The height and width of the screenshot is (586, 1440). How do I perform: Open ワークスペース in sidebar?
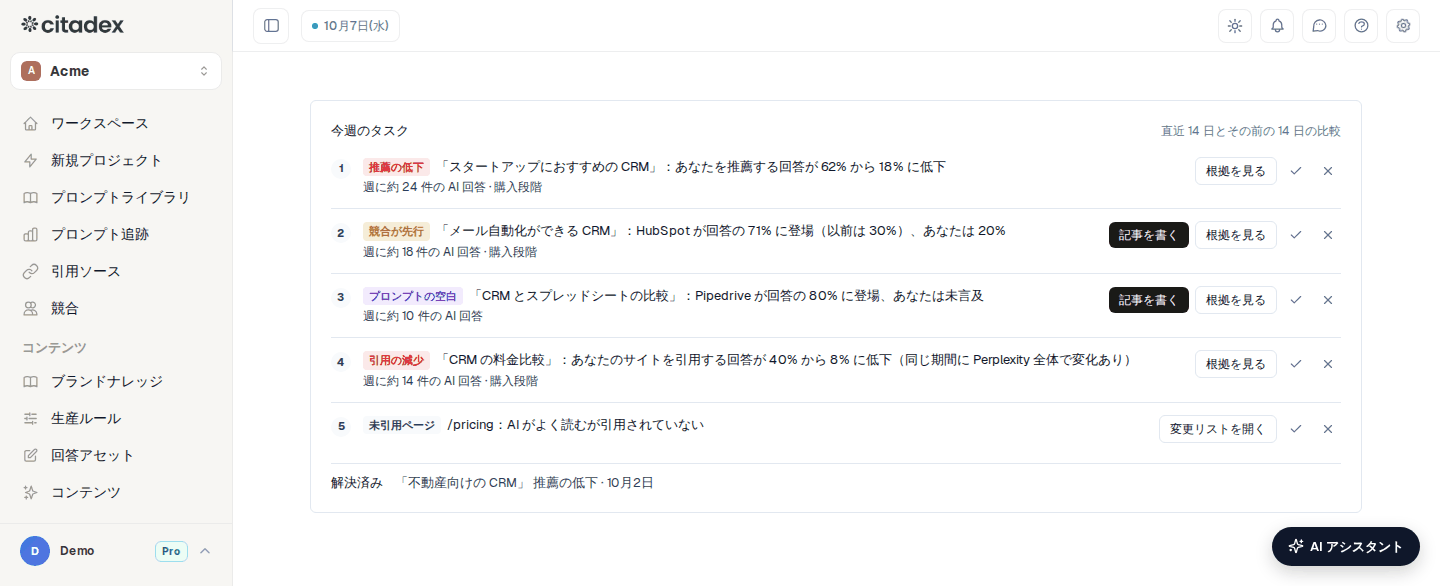116,123
